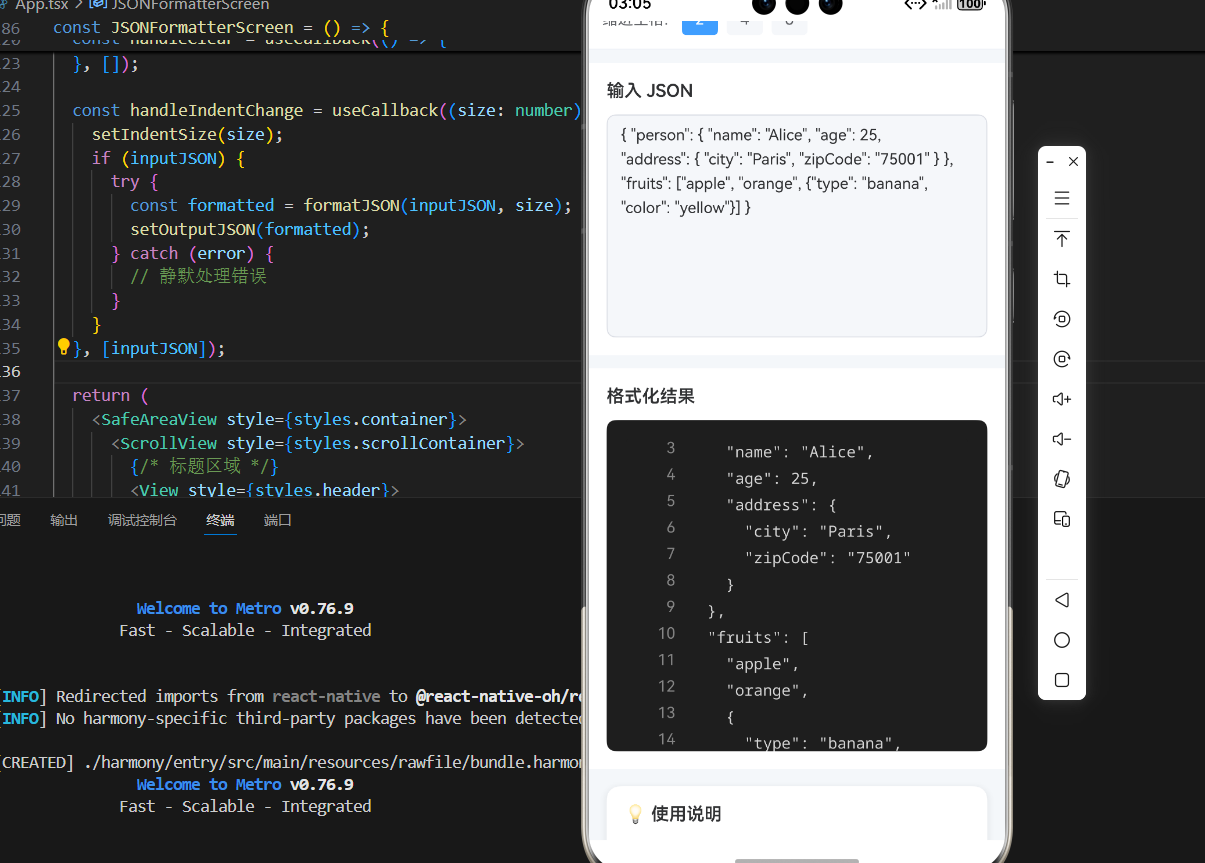Image resolution: width=1205 pixels, height=863 pixels.
Task: Click setOutputJSON(formatted) in the editor
Action: coord(250,229)
